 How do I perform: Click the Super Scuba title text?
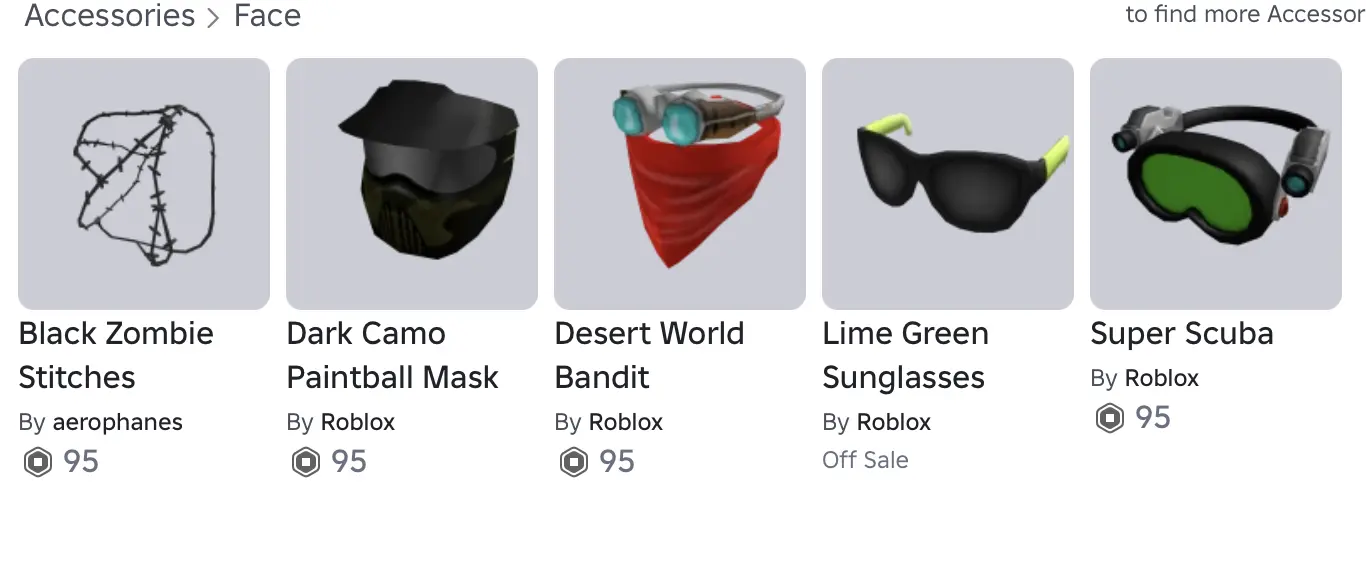[x=1182, y=334]
